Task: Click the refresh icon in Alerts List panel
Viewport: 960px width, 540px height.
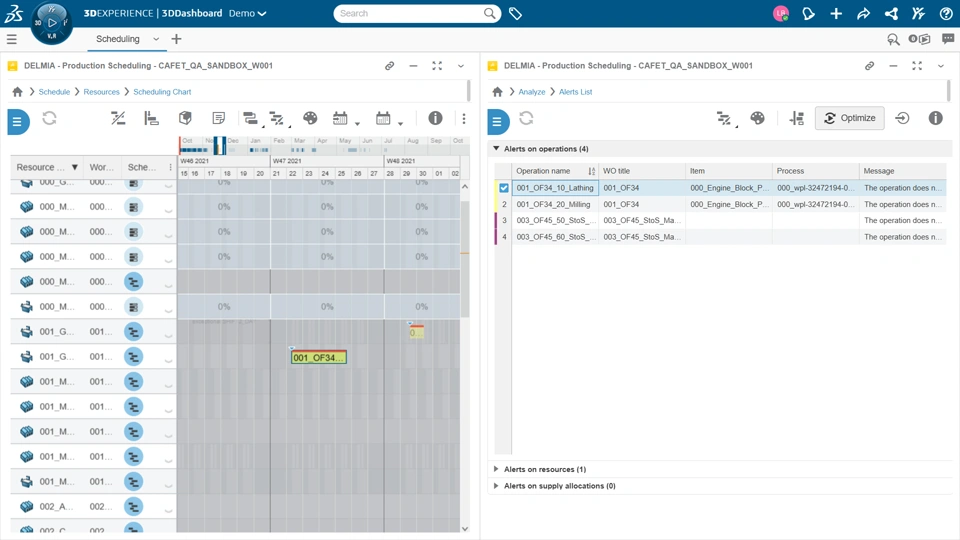Action: pyautogui.click(x=527, y=118)
